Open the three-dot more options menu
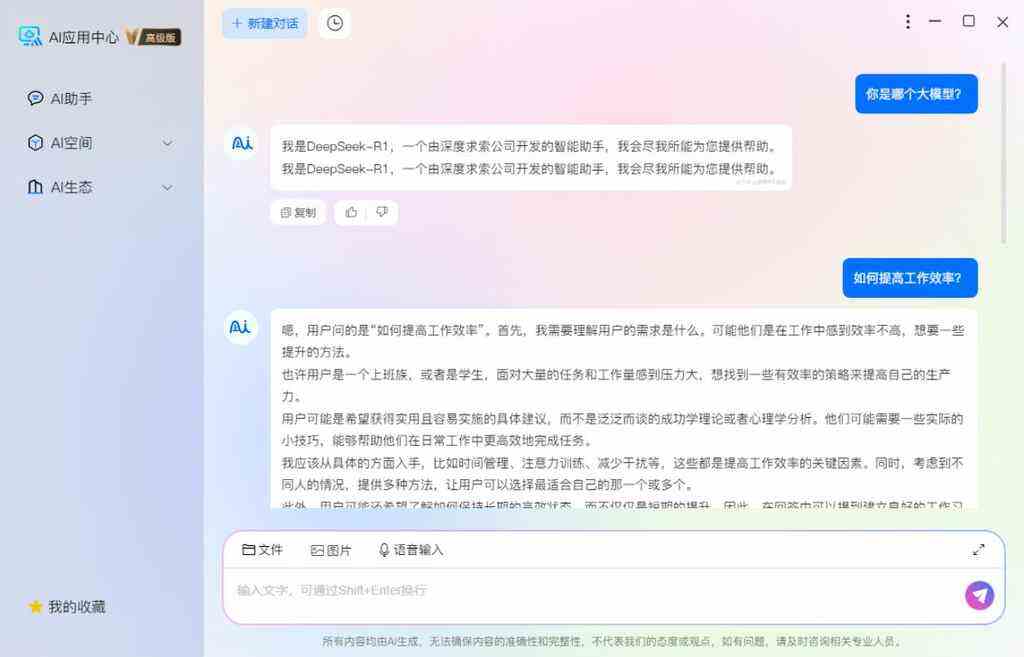Viewport: 1024px width, 657px height. (x=908, y=22)
